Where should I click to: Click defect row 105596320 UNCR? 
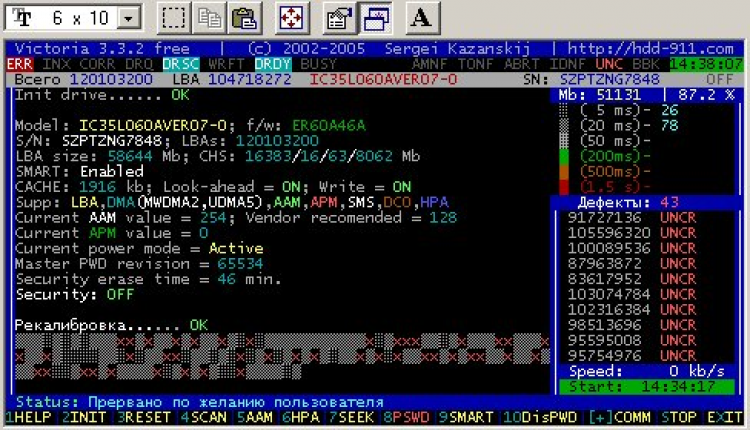tap(632, 233)
